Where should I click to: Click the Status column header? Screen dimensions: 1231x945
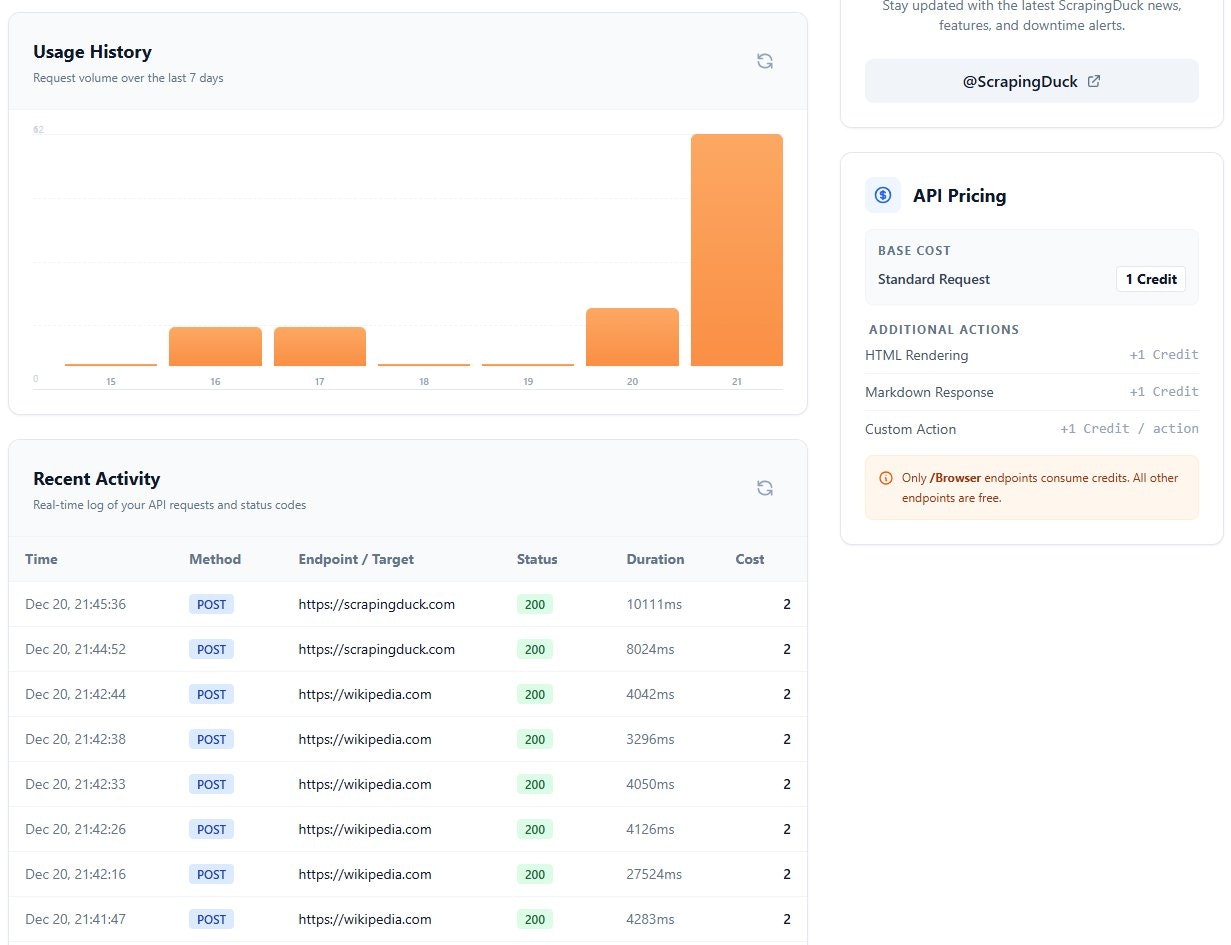pyautogui.click(x=537, y=559)
